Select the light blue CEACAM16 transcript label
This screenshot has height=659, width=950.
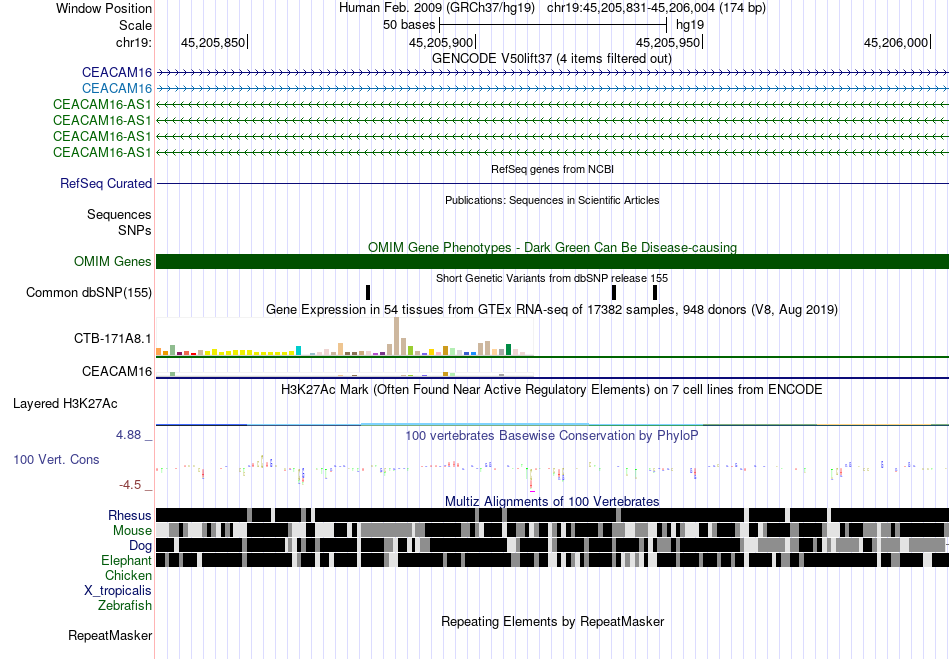[x=117, y=88]
